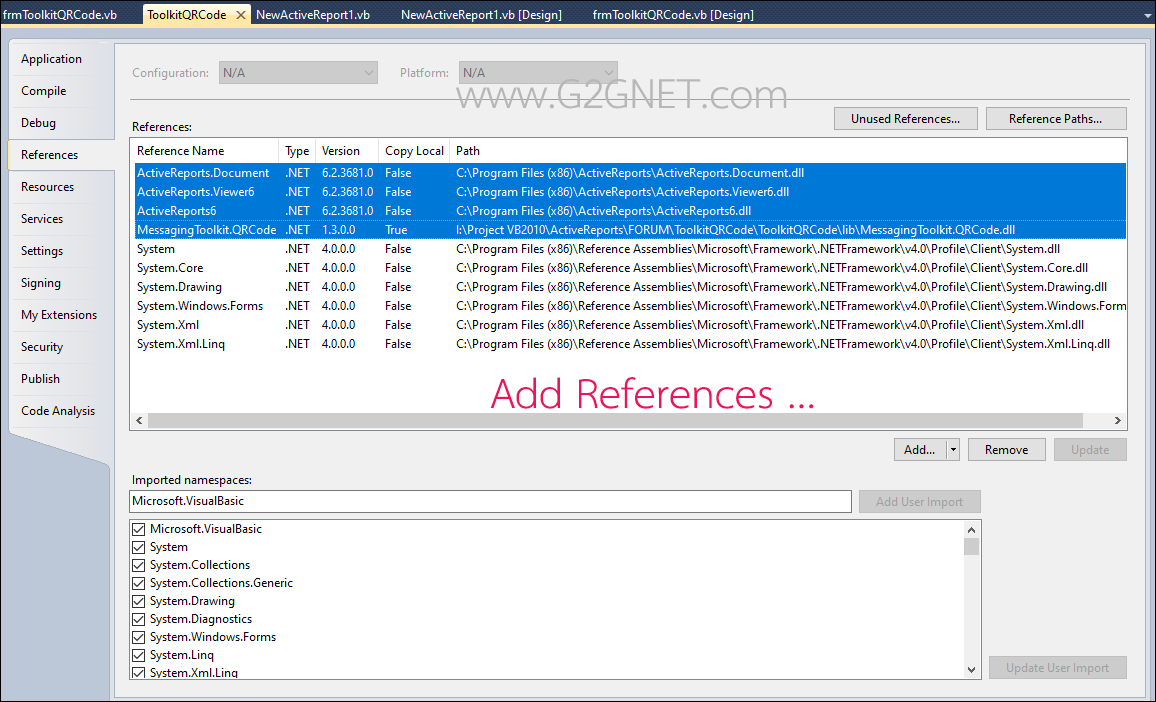The image size is (1156, 702).
Task: Sort by Version column header
Action: click(347, 150)
